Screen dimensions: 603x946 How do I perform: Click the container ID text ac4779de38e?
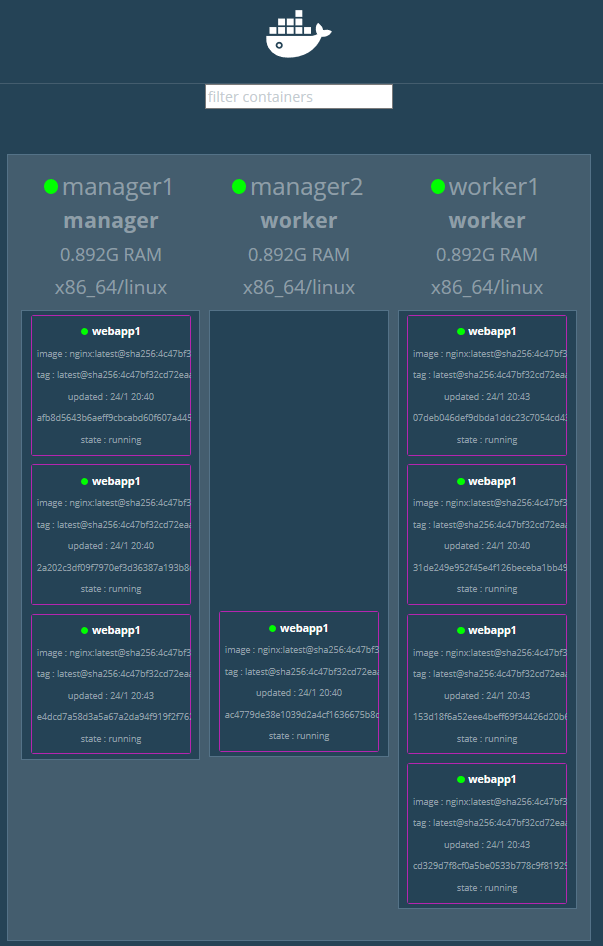(x=300, y=714)
